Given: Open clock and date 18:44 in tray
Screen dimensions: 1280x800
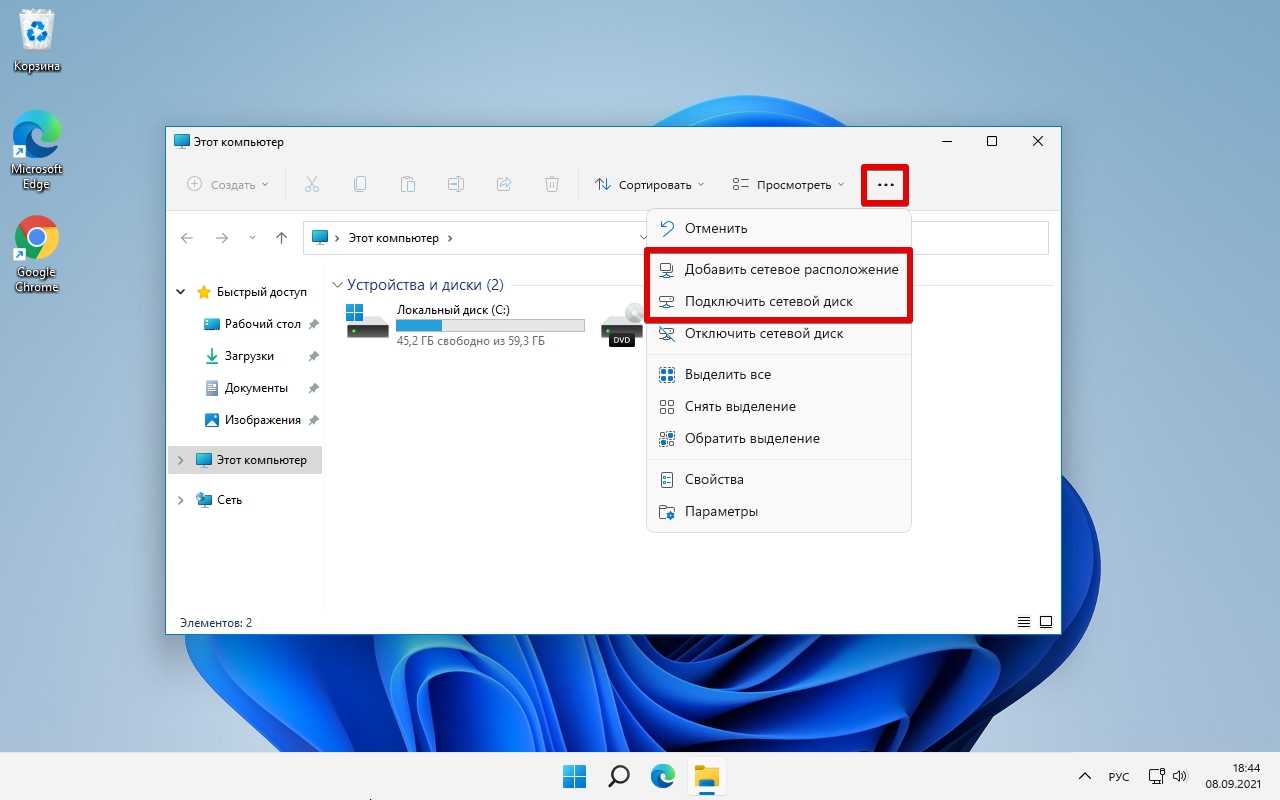Looking at the screenshot, I should click(x=1232, y=776).
